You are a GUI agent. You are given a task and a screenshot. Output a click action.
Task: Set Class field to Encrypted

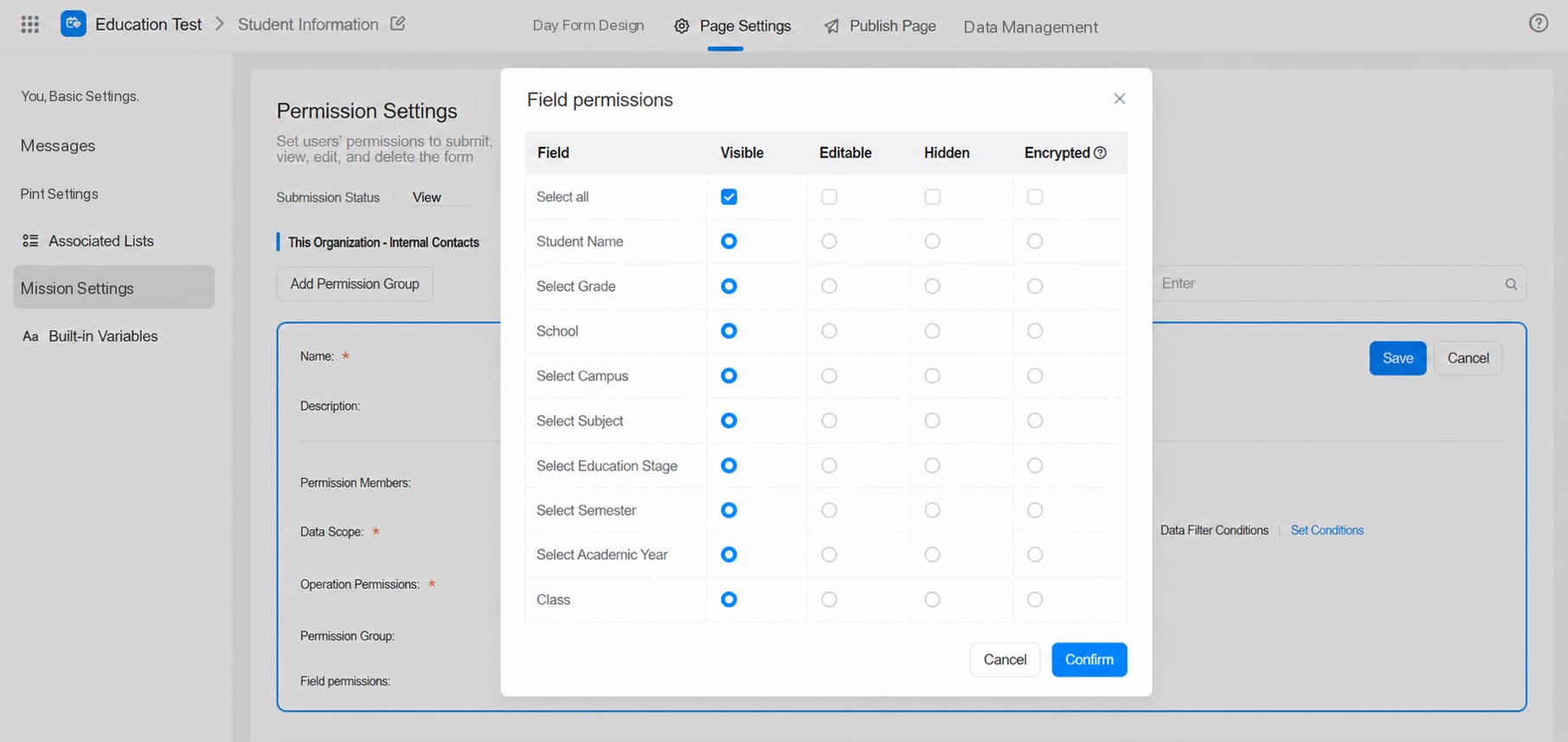point(1035,599)
